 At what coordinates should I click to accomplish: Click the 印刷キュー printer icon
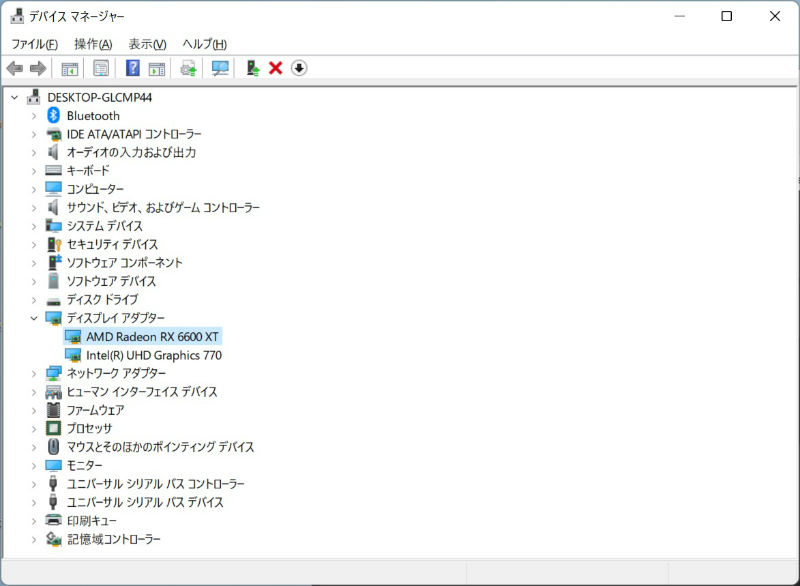point(54,520)
